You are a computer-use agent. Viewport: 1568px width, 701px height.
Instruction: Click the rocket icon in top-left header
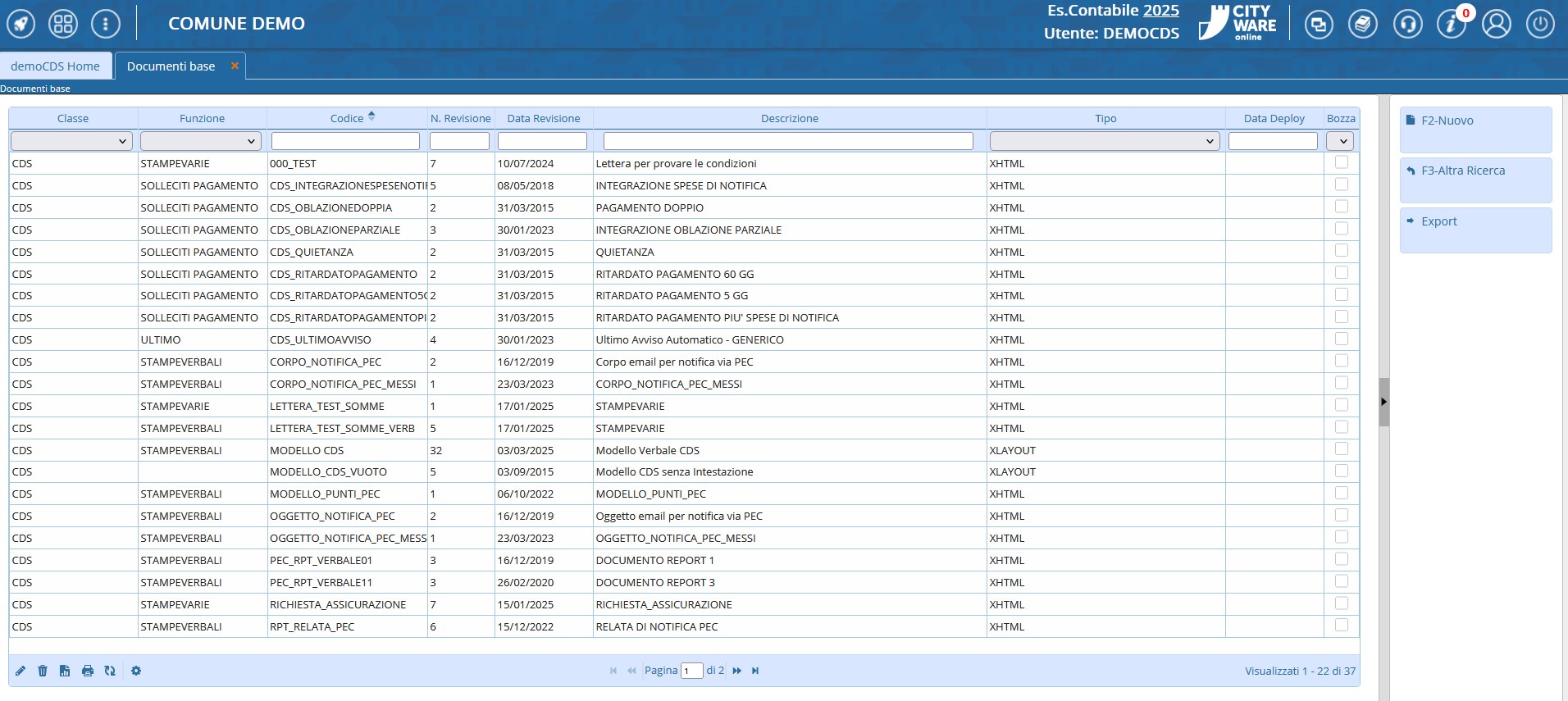point(21,24)
